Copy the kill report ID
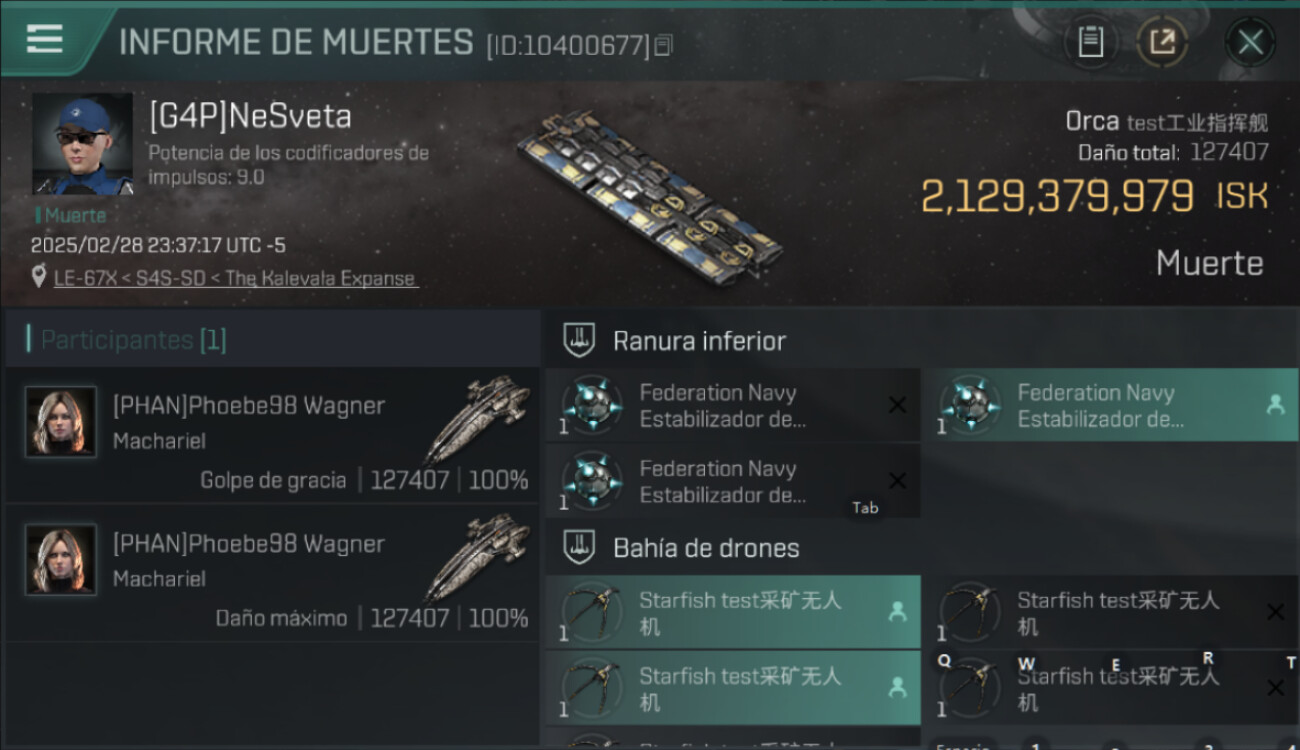The height and width of the screenshot is (750, 1300). (x=663, y=45)
